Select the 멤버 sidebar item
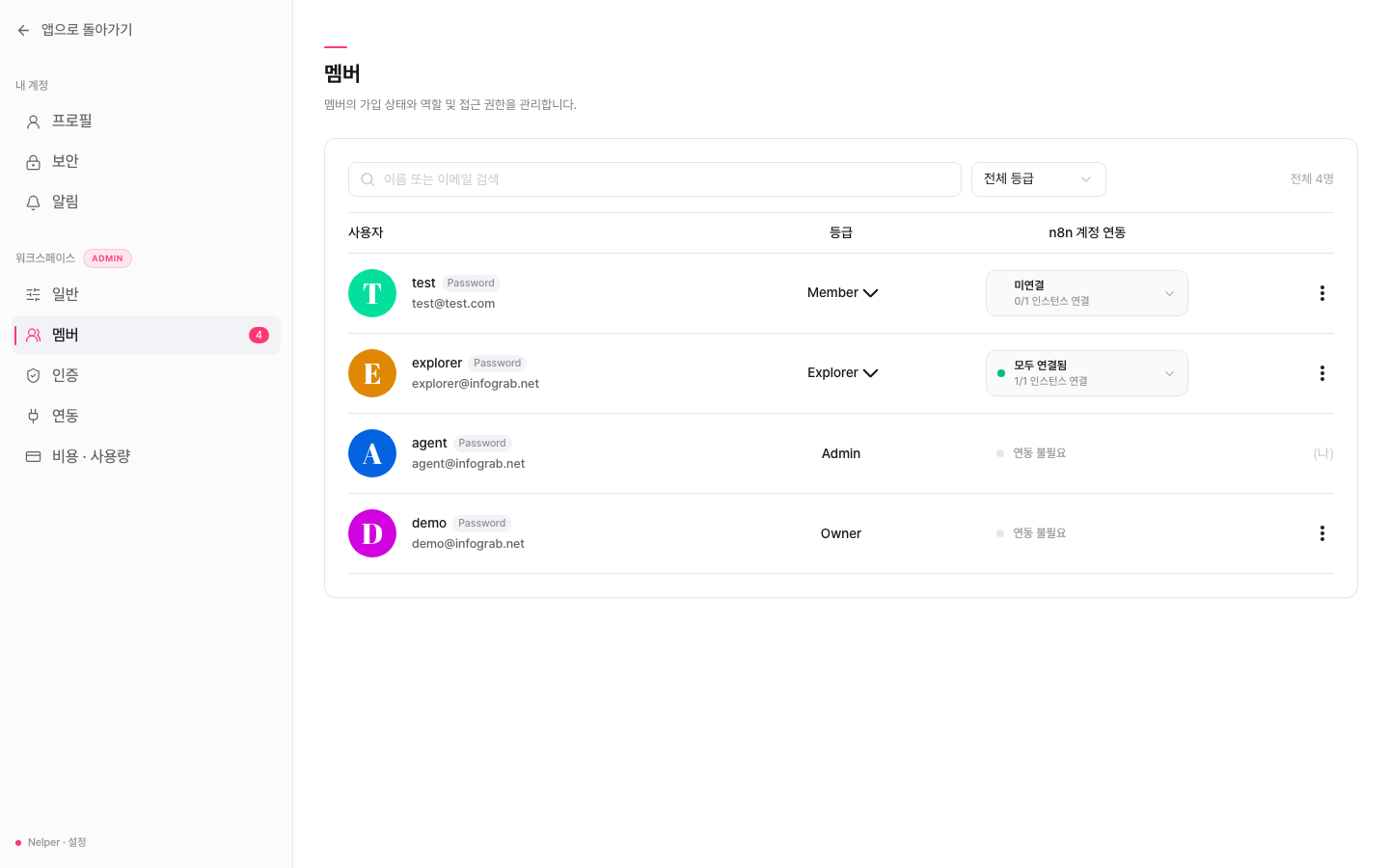Image resolution: width=1389 pixels, height=868 pixels. (146, 336)
